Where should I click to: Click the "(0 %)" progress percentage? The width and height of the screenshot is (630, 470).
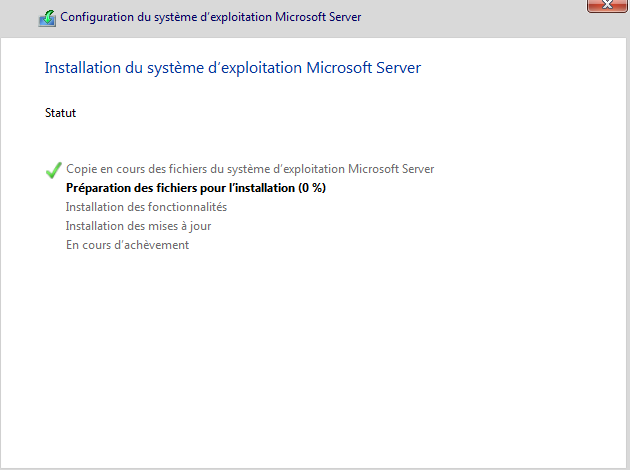click(x=312, y=188)
